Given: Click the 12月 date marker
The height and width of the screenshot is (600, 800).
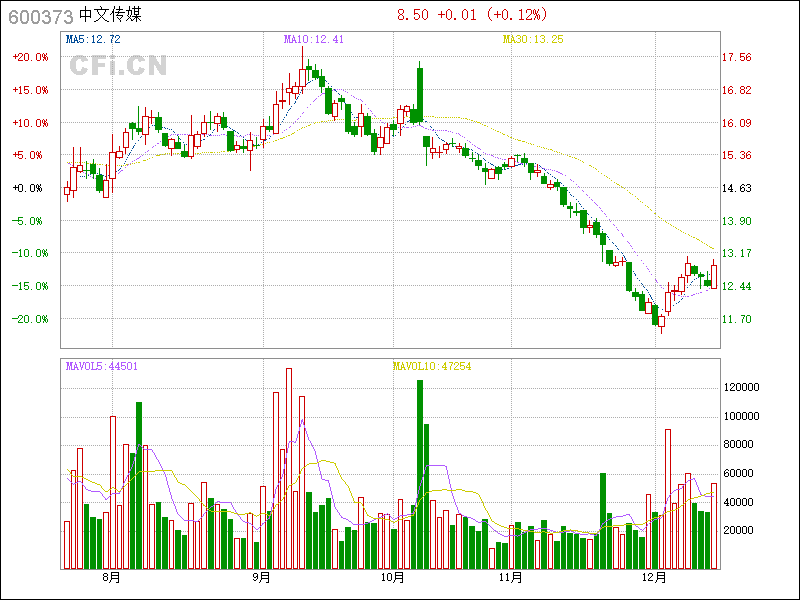Looking at the screenshot, I should (655, 578).
